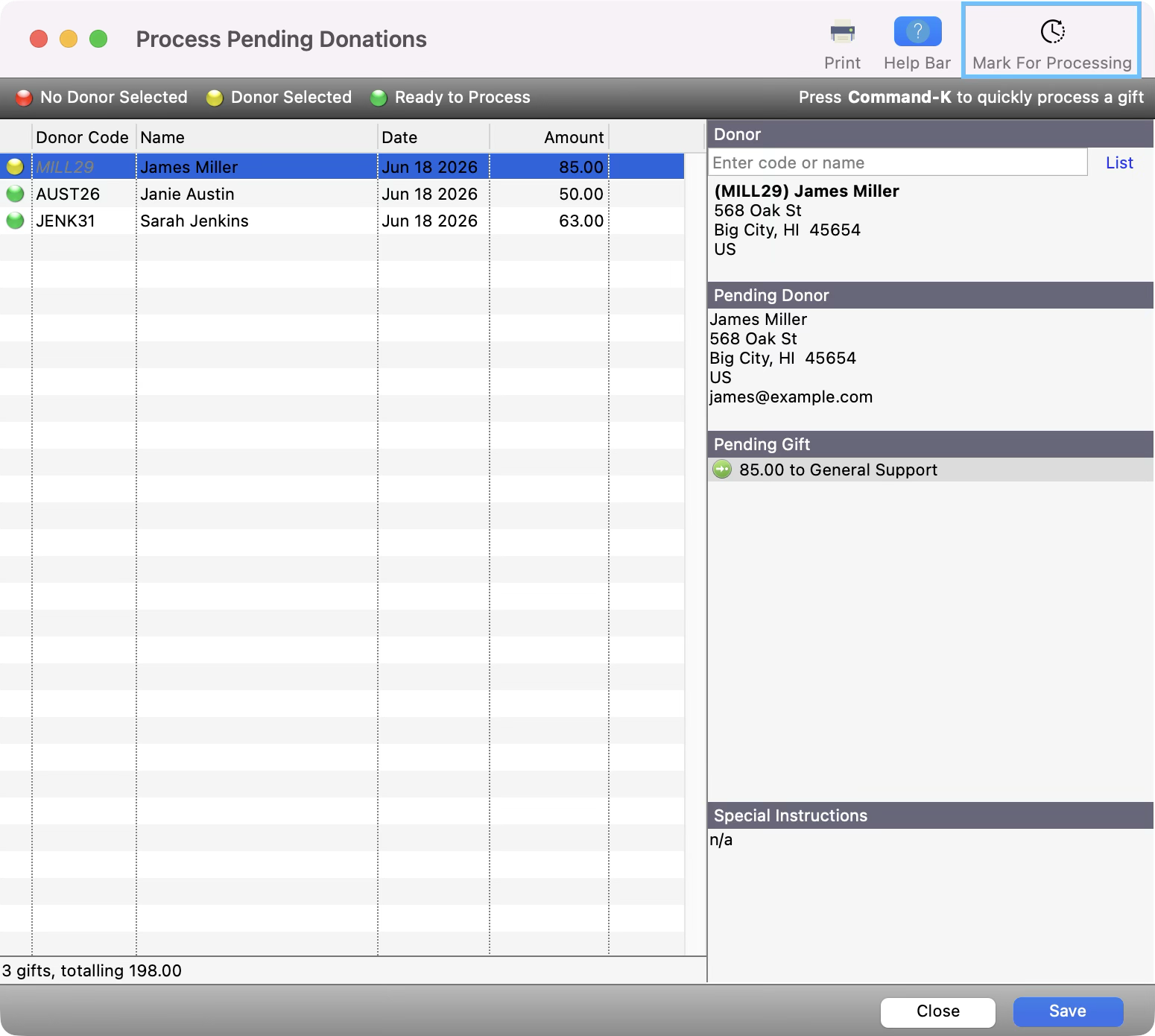Select the Sarah Jenkins row name
1155x1036 pixels.
[194, 221]
